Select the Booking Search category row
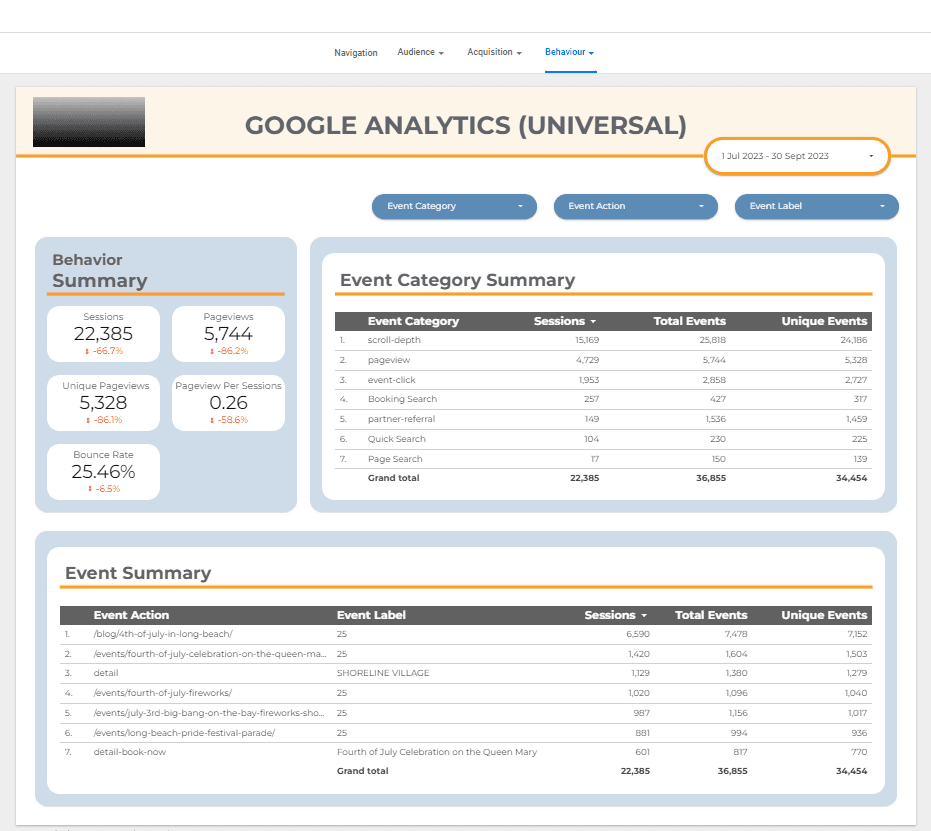This screenshot has width=931, height=831. (x=603, y=399)
